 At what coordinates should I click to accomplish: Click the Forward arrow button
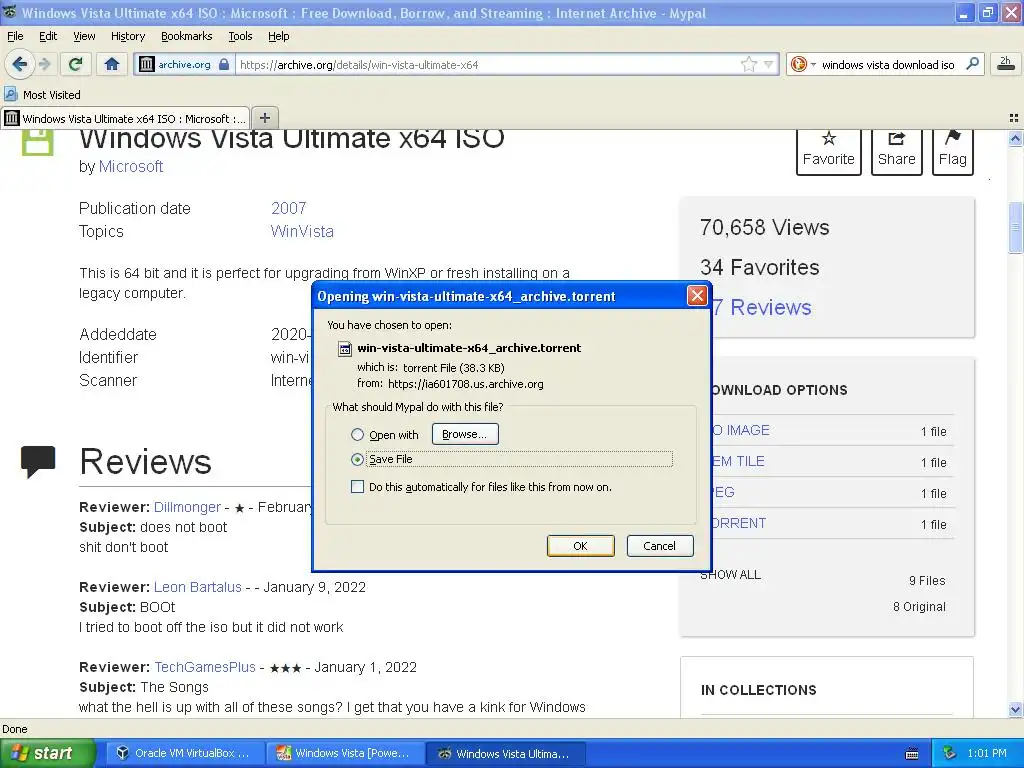tap(44, 64)
